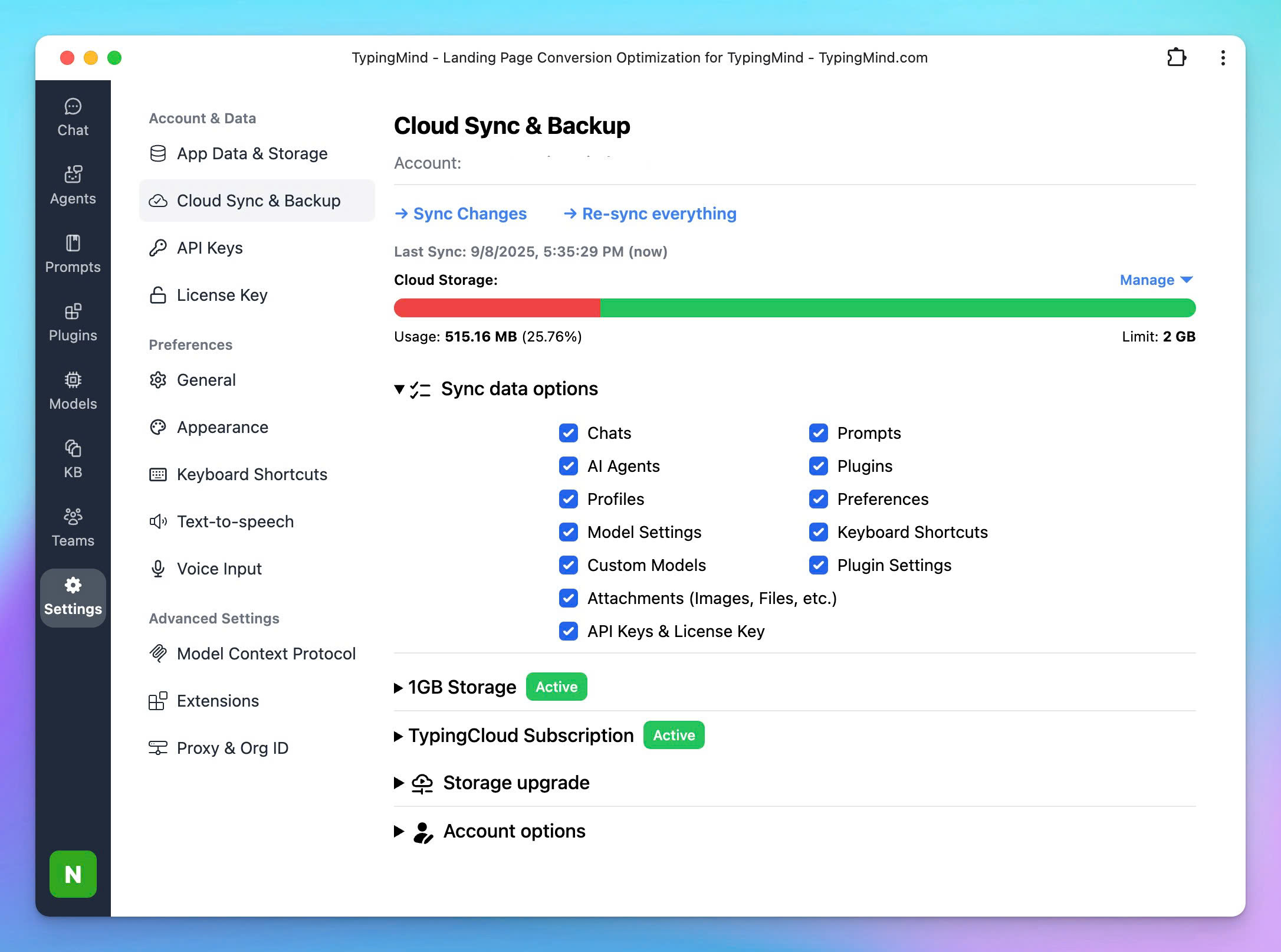Image resolution: width=1281 pixels, height=952 pixels.
Task: Open the Chat section in sidebar
Action: [73, 117]
